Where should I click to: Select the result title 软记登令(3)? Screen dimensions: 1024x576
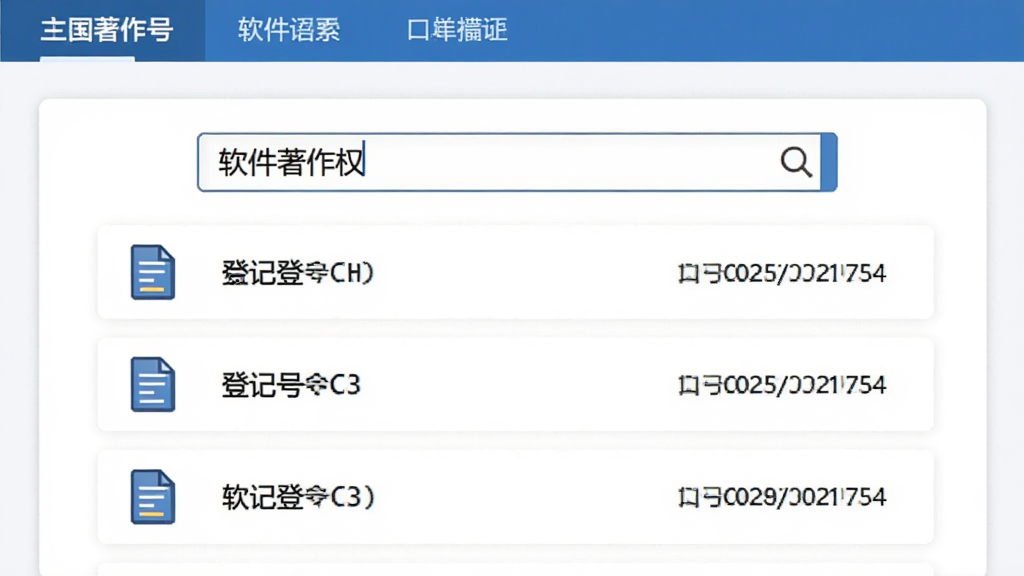point(298,498)
